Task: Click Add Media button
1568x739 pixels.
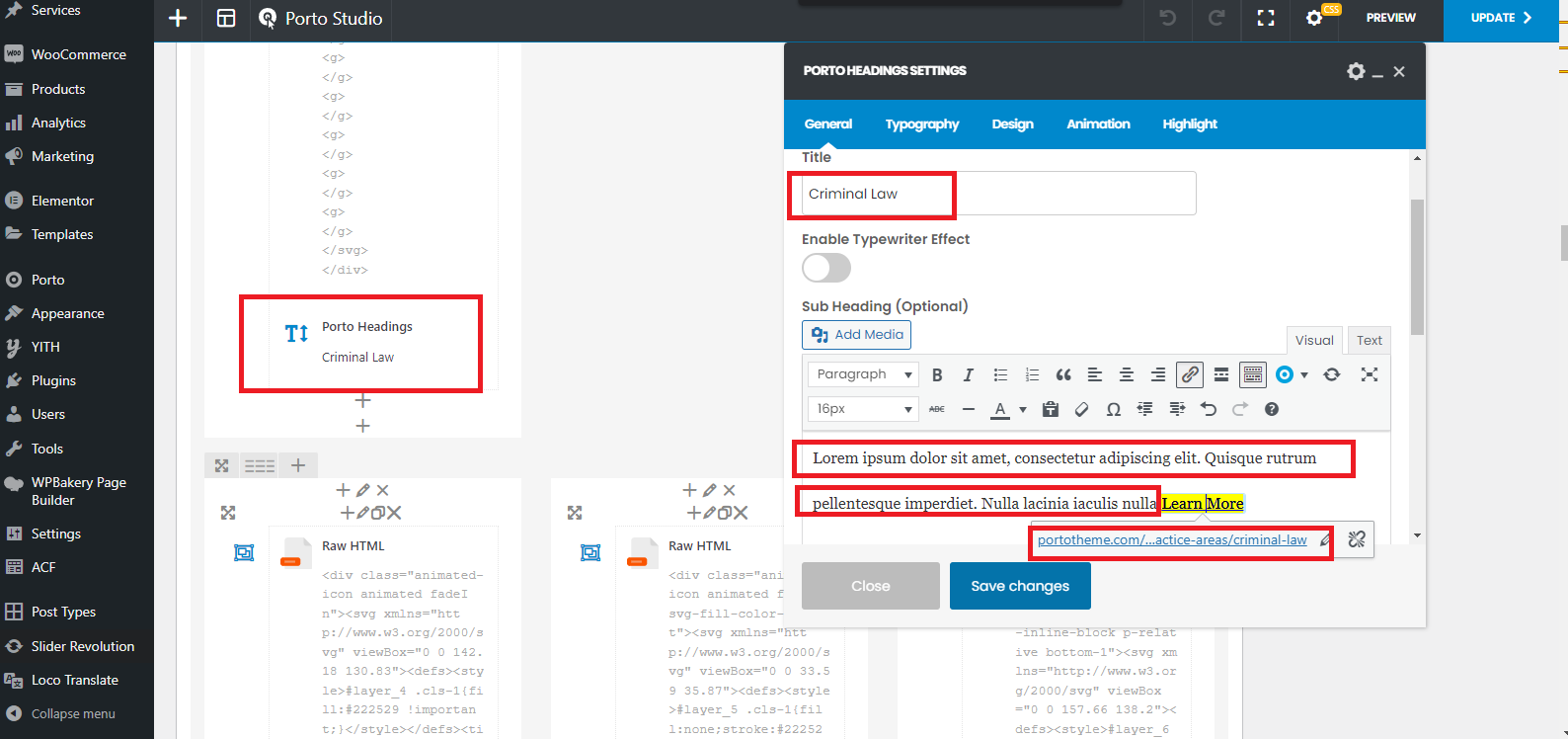Action: coord(856,335)
